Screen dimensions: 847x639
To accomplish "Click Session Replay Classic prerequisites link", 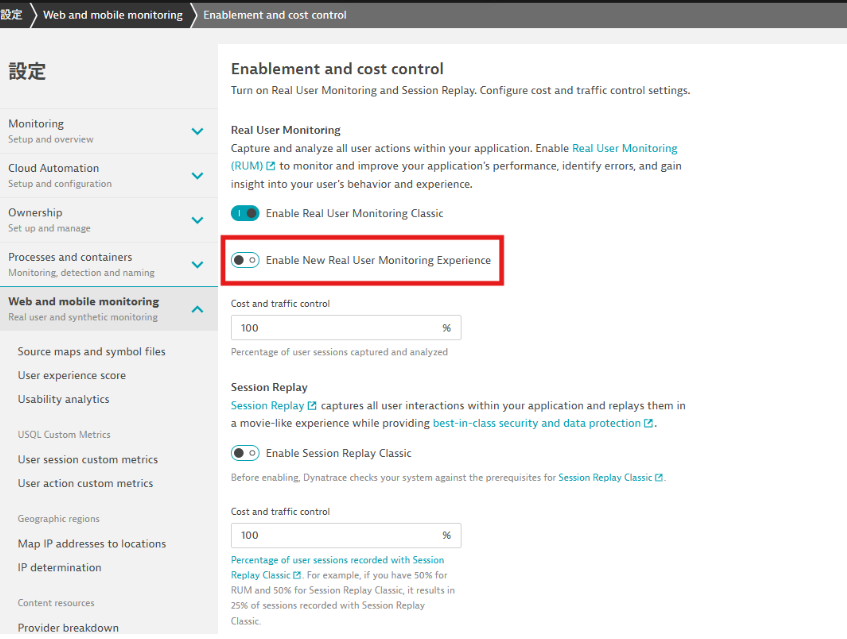I will click(605, 478).
